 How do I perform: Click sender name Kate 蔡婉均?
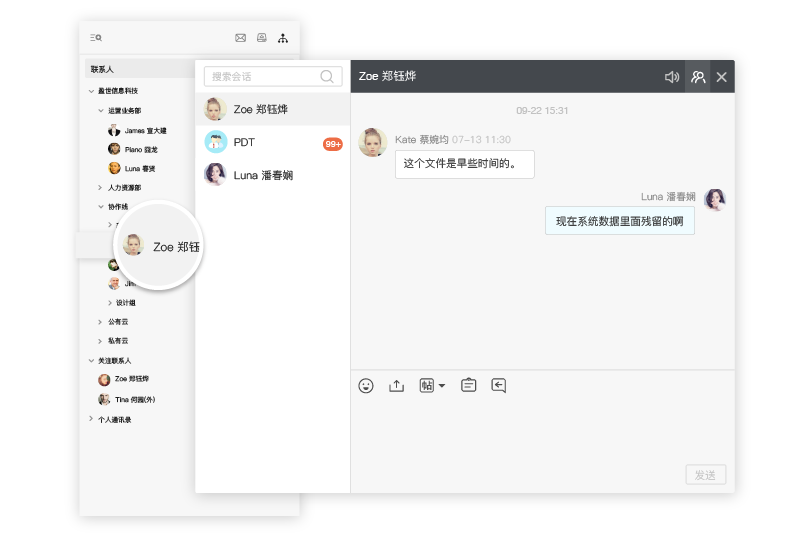(421, 139)
